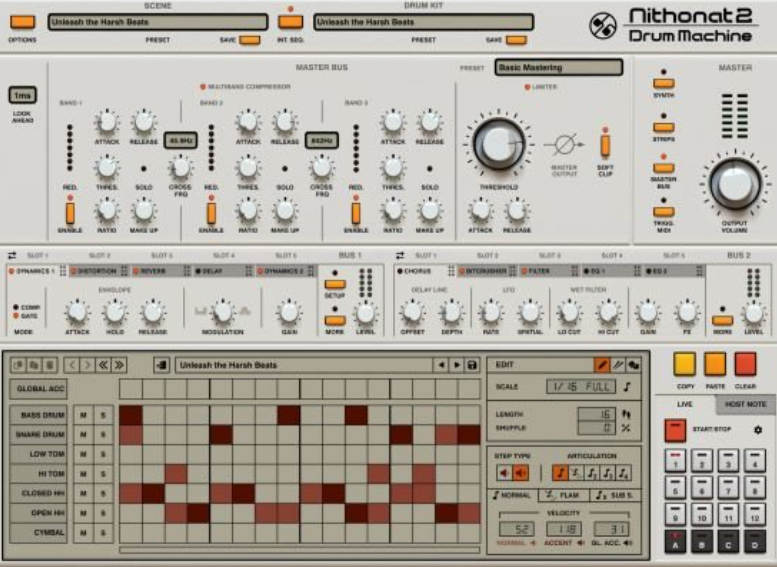Click the Options button

click(22, 22)
